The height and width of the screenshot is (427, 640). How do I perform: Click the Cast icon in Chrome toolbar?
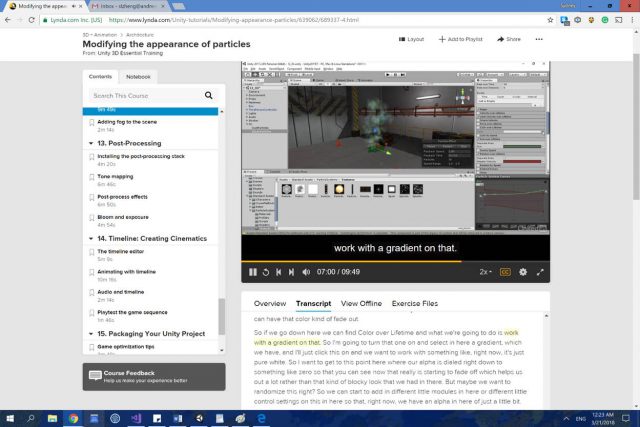click(619, 20)
